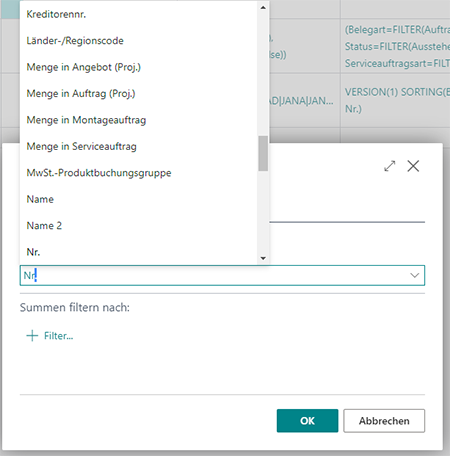Click the dropdown list scroll-up arrow
The width and height of the screenshot is (450, 456).
tap(263, 7)
